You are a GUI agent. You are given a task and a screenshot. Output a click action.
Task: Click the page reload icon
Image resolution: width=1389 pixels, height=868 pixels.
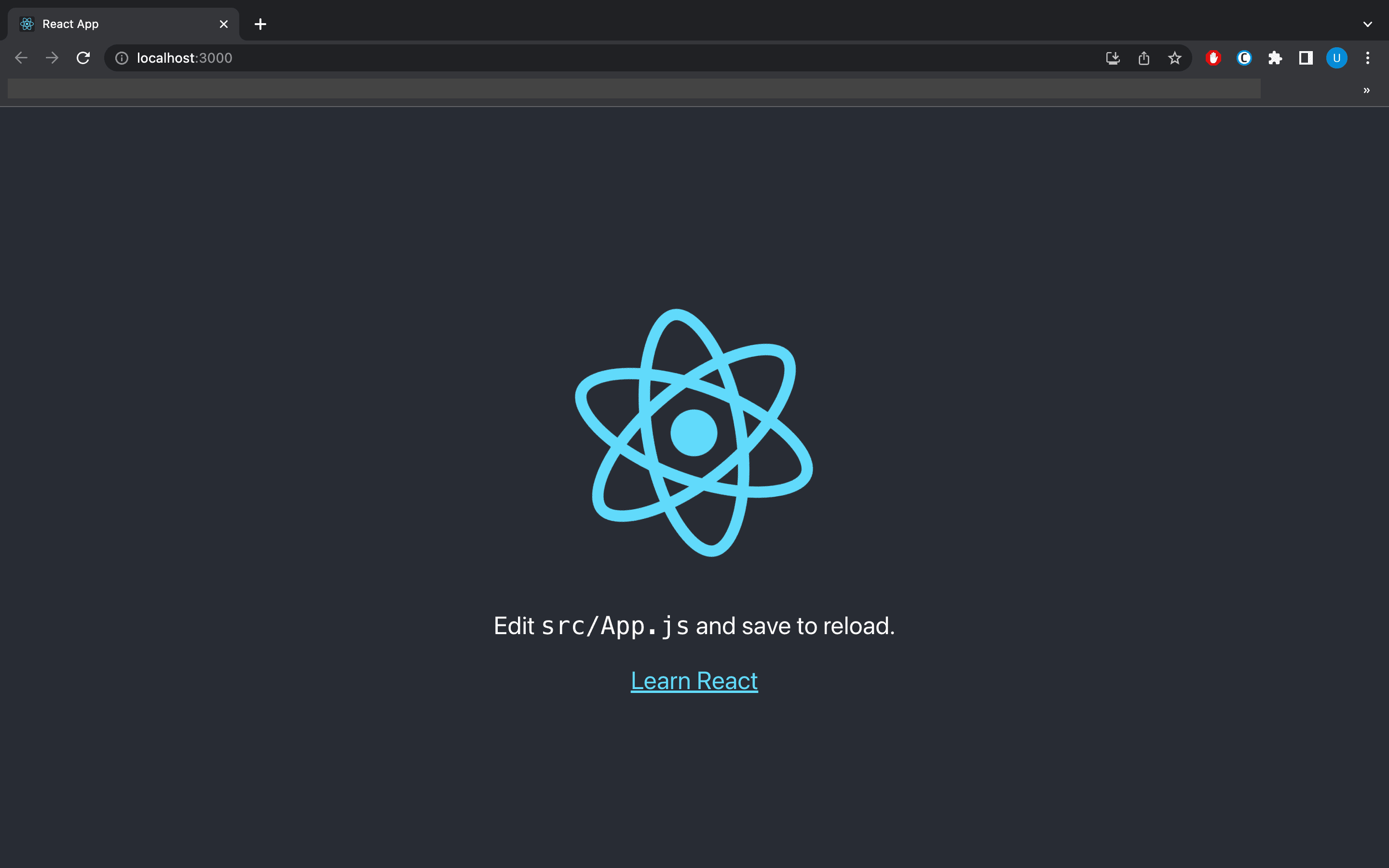[85, 57]
